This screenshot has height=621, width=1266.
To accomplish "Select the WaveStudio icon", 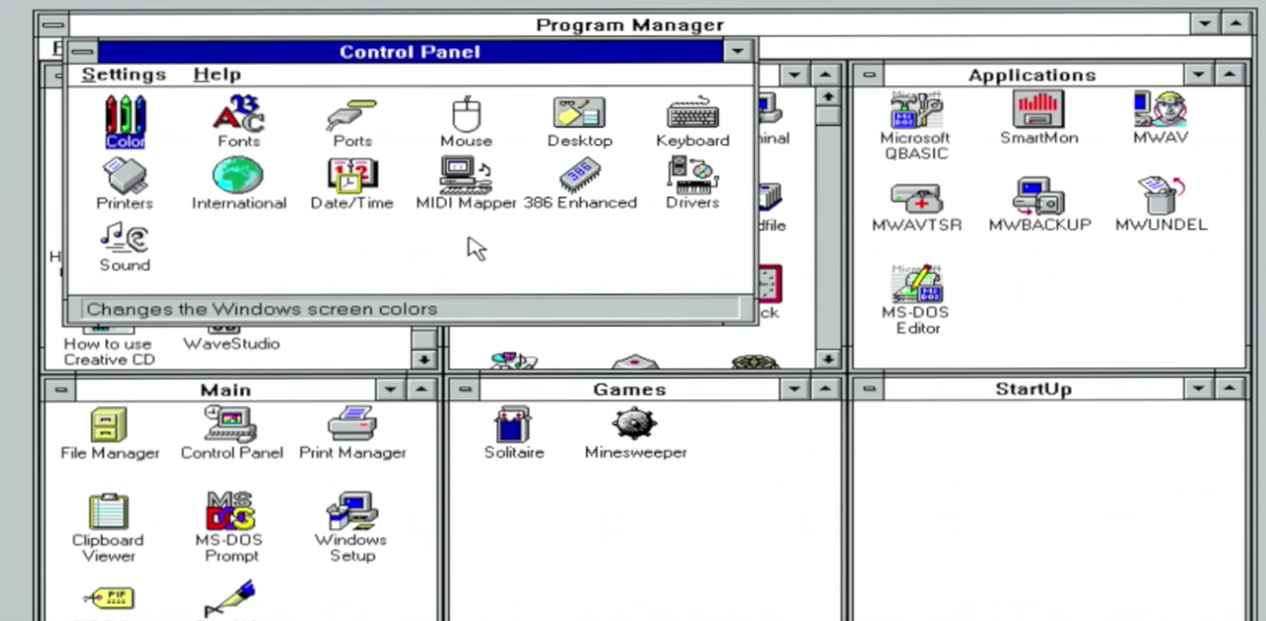I will (x=231, y=338).
